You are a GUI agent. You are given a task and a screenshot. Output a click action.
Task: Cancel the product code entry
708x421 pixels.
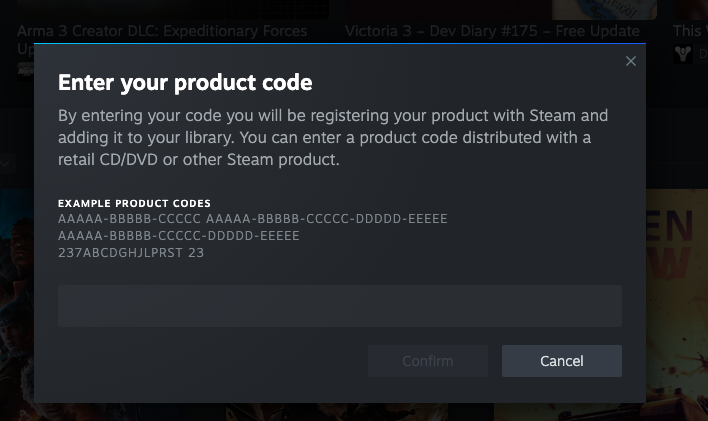tap(561, 361)
